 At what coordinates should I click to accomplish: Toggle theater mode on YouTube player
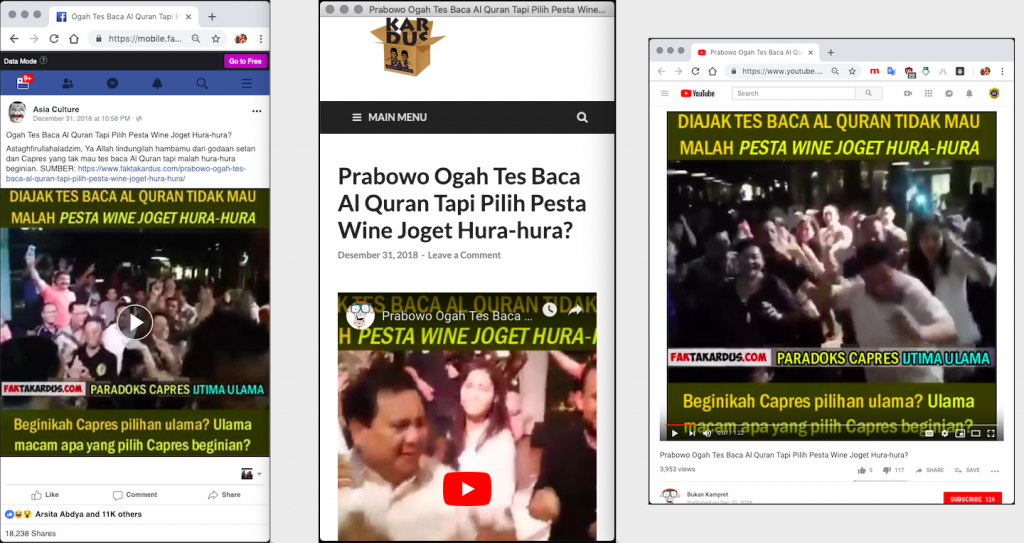975,433
